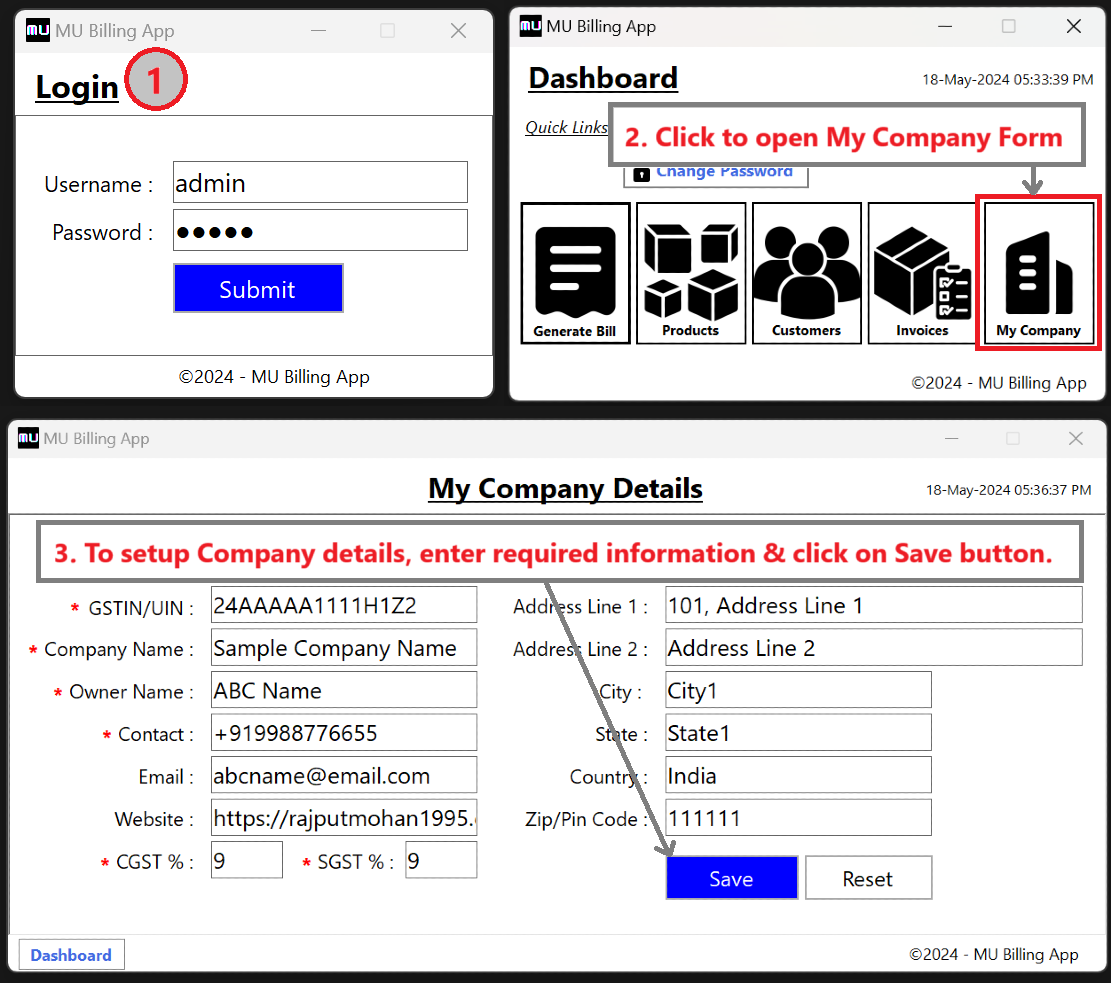The width and height of the screenshot is (1111, 983).
Task: Click the GSTIN/UIN text box
Action: pos(343,605)
